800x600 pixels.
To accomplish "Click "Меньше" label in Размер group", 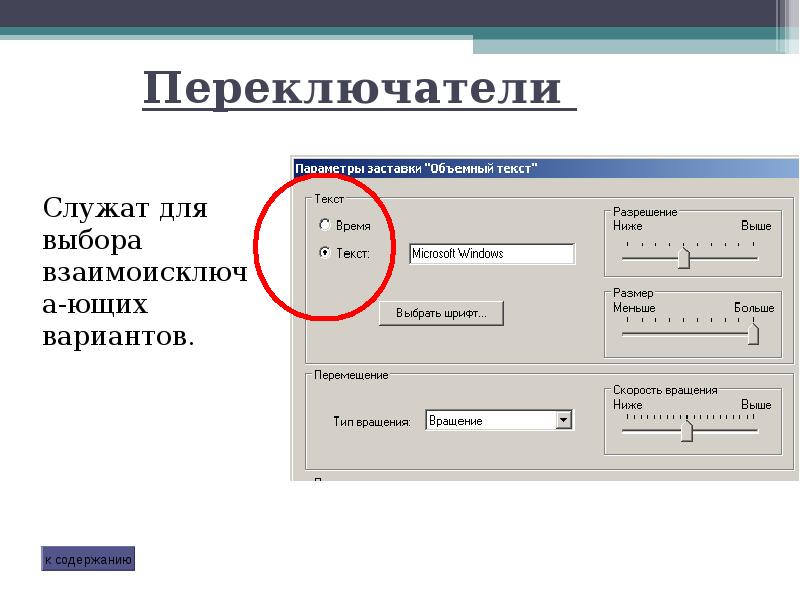I will (x=634, y=308).
